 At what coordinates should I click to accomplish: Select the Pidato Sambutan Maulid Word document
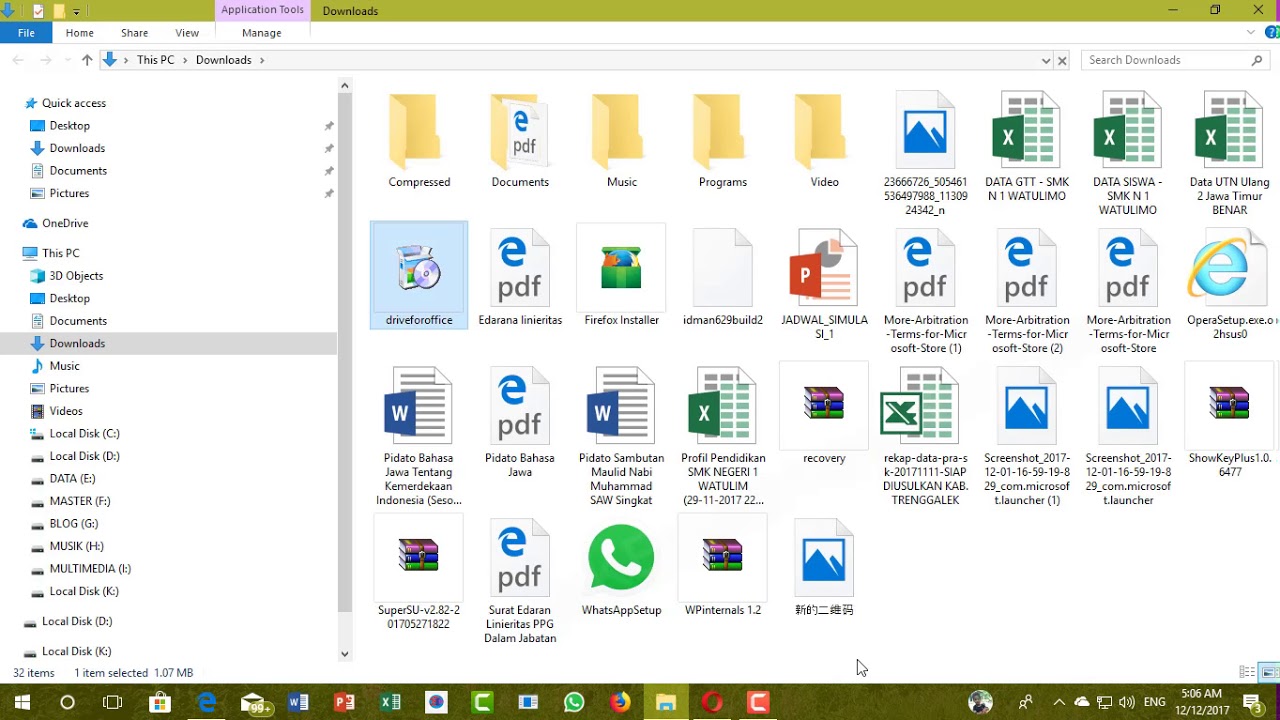click(621, 436)
